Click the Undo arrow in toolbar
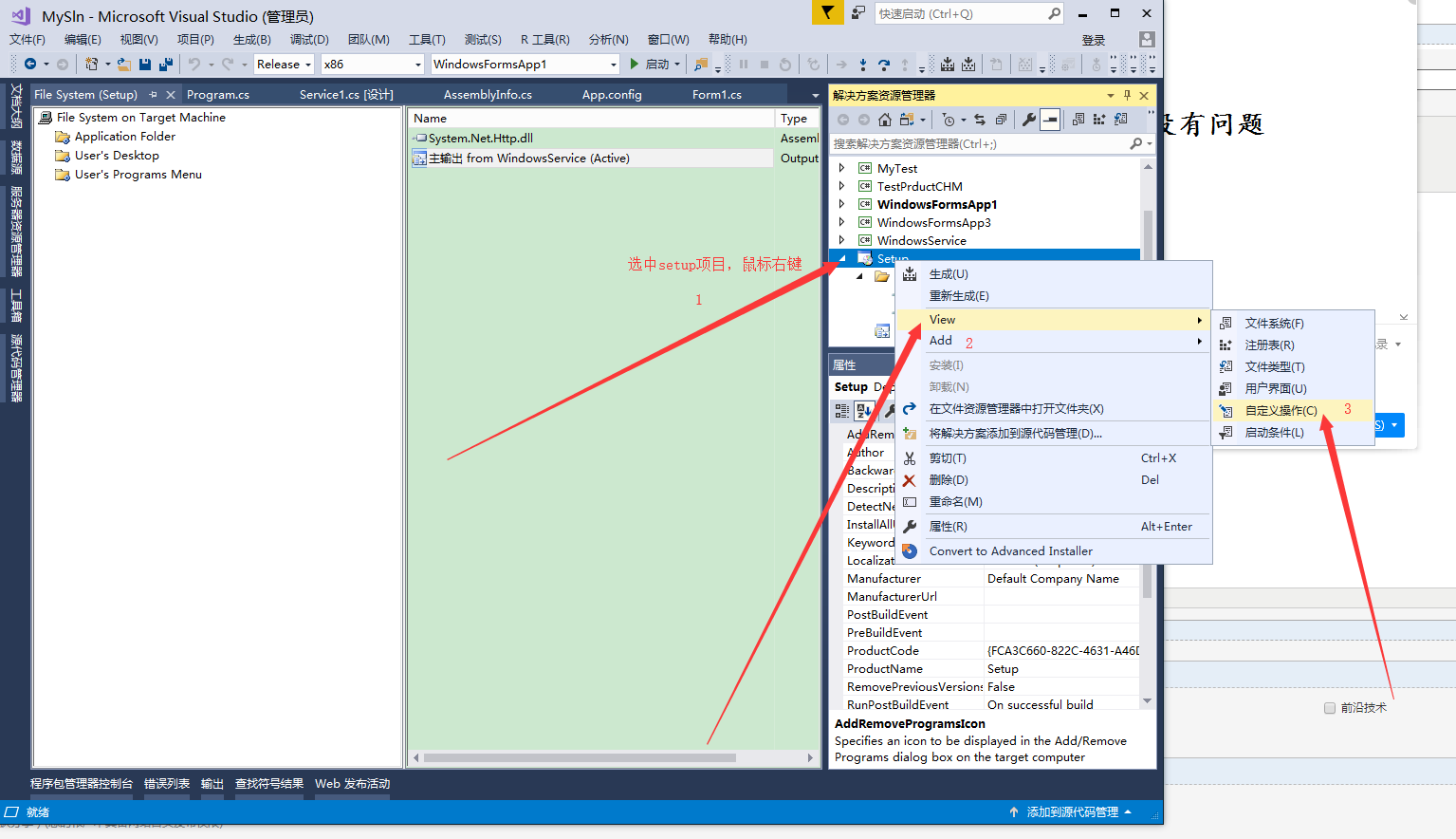 pyautogui.click(x=194, y=64)
